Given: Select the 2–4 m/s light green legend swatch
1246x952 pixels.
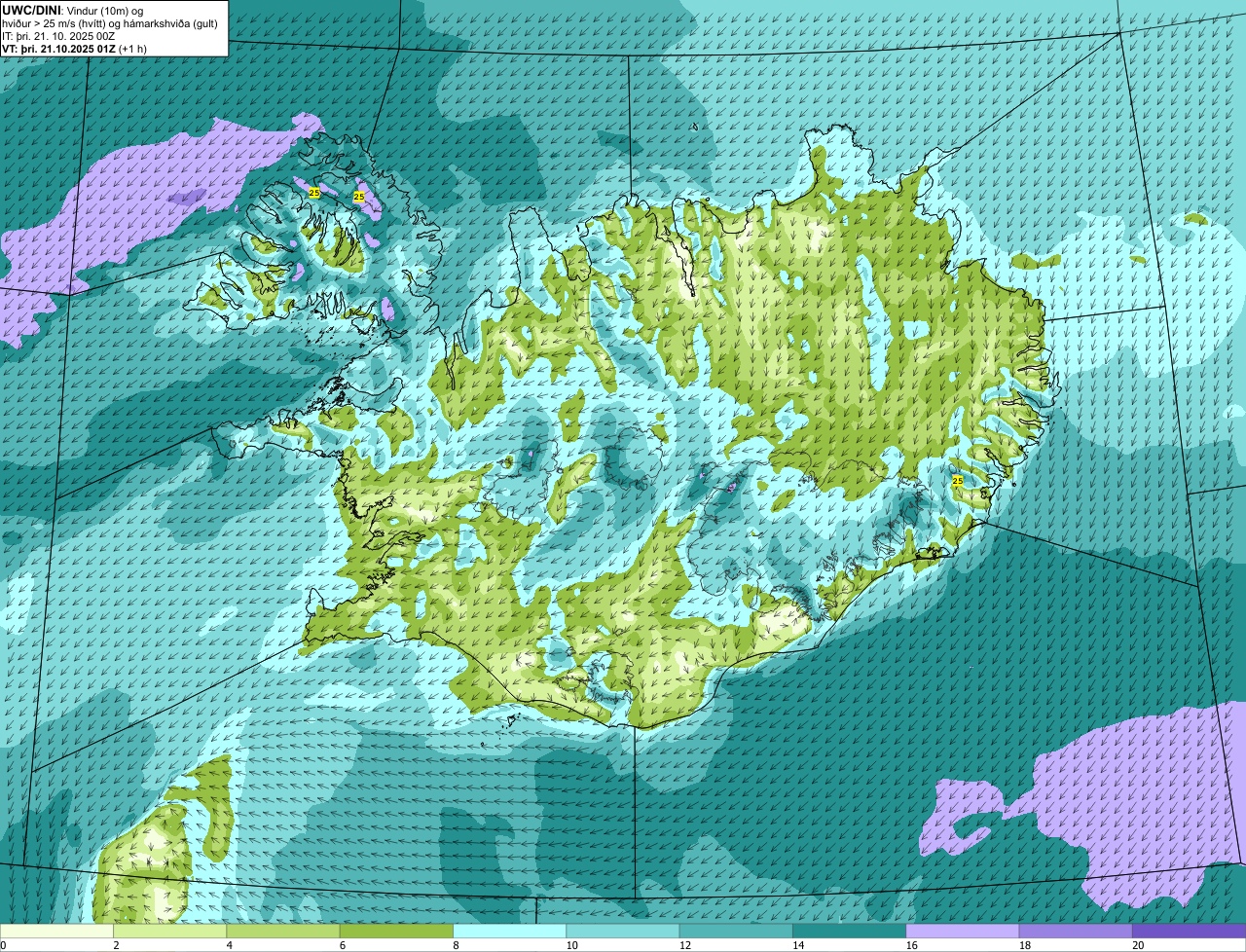Looking at the screenshot, I should (169, 931).
